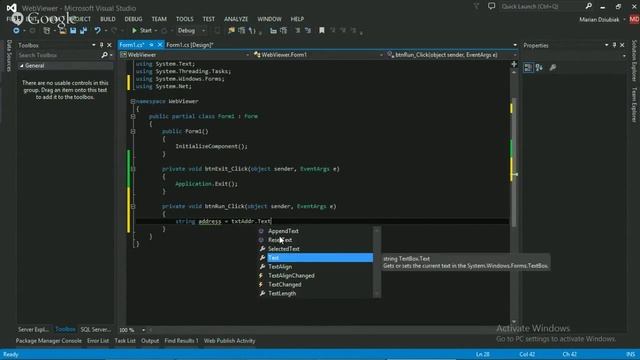Click the Navigate Backward toolbar icon

pos(16,31)
